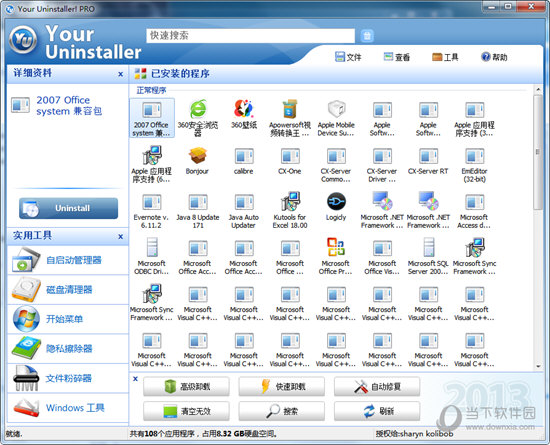Close the 详细资料 panel
Viewport: 550px width, 445px height.
pos(120,74)
